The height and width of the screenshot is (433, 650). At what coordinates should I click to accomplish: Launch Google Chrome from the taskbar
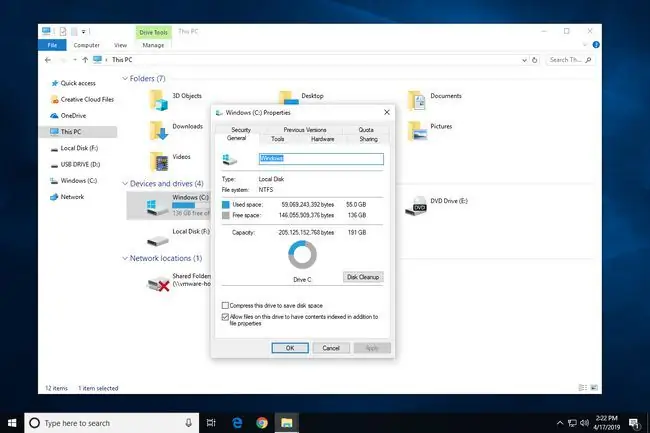[262, 423]
